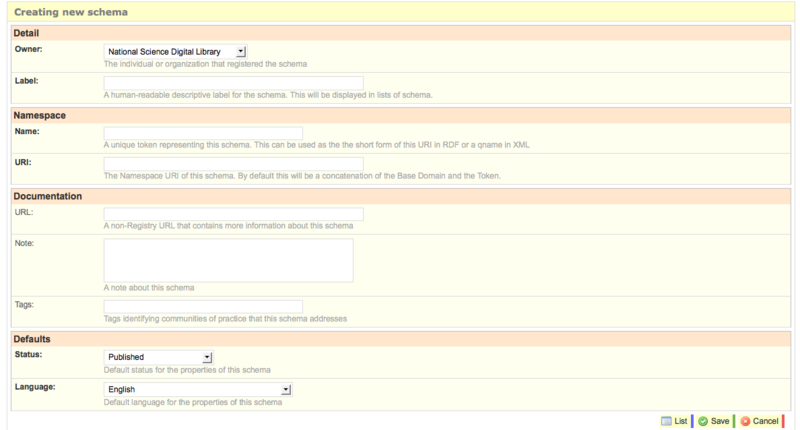Focus the Namespace Name input field
Screen dimensions: 800x430
click(203, 133)
